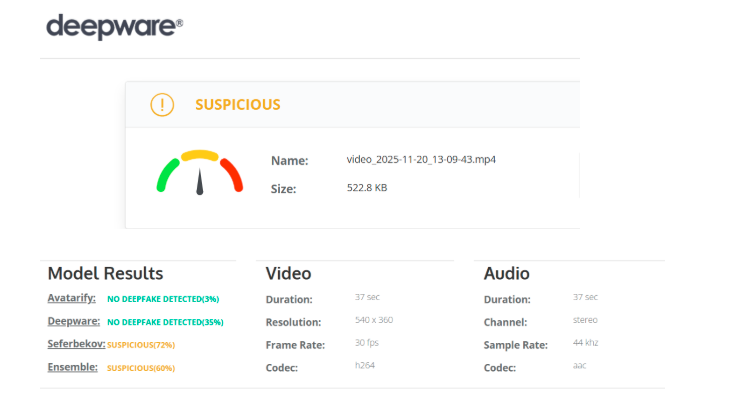Open the Ensemble model link
The width and height of the screenshot is (729, 415).
(x=72, y=367)
